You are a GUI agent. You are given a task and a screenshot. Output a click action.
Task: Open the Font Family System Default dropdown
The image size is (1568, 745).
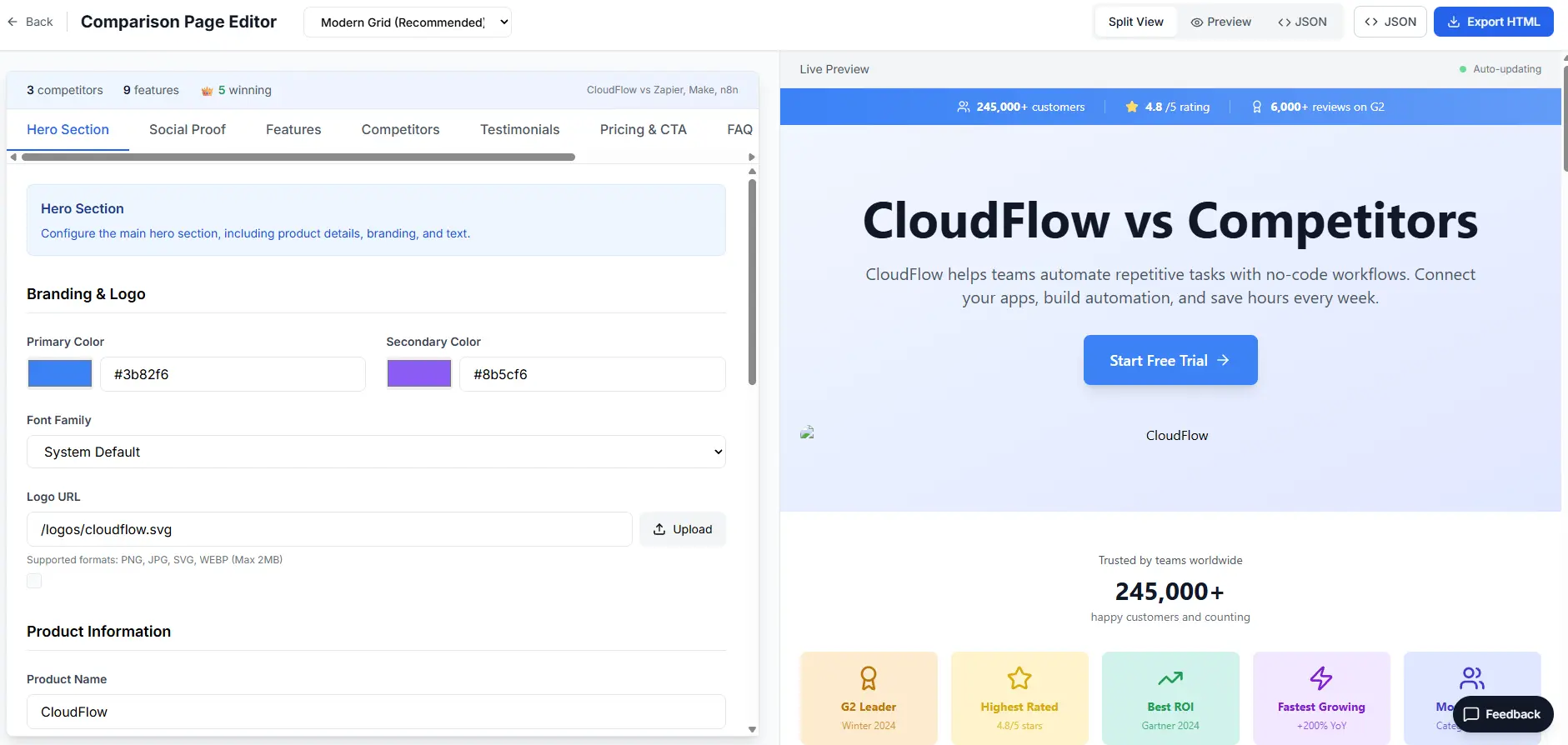pos(376,452)
